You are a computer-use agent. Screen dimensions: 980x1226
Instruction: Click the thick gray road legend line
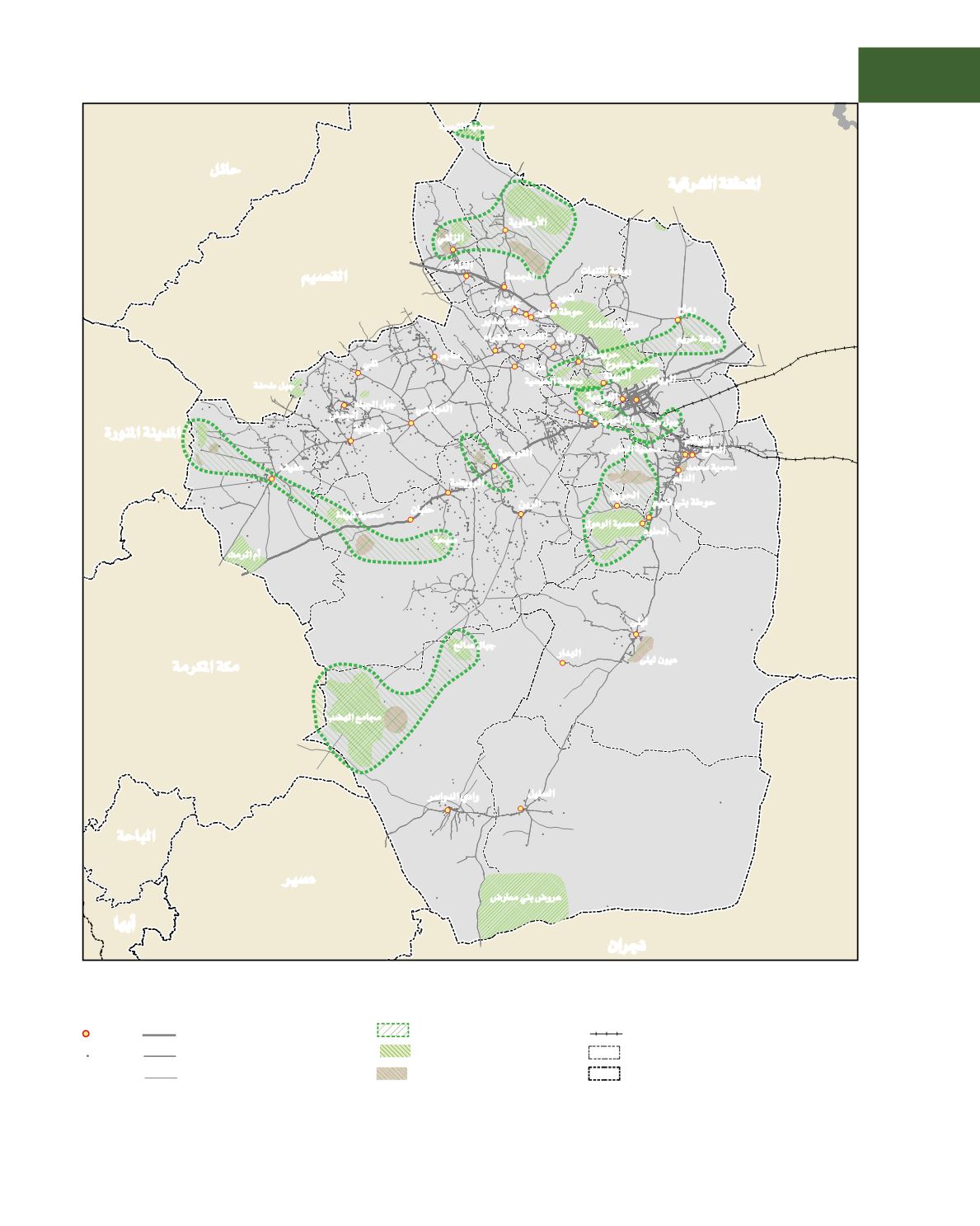[x=159, y=1034]
